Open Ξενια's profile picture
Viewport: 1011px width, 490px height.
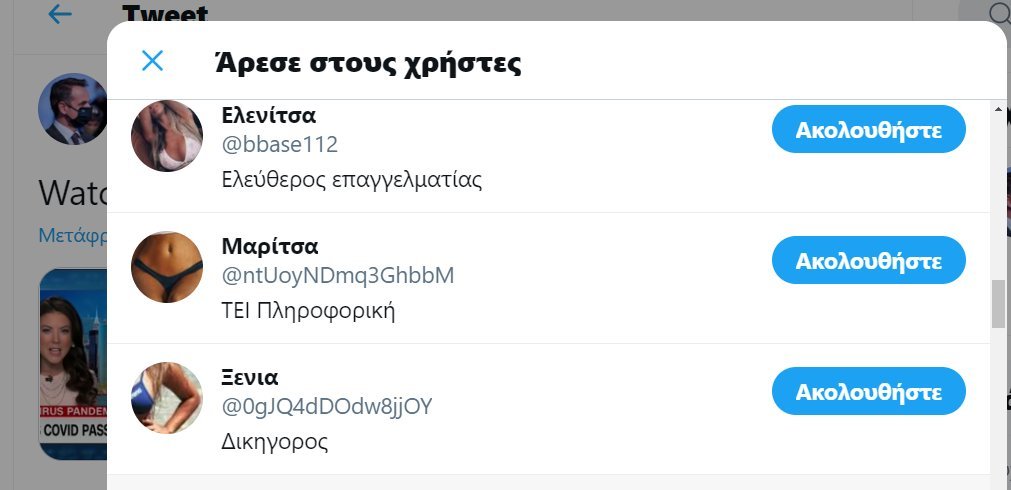167,398
